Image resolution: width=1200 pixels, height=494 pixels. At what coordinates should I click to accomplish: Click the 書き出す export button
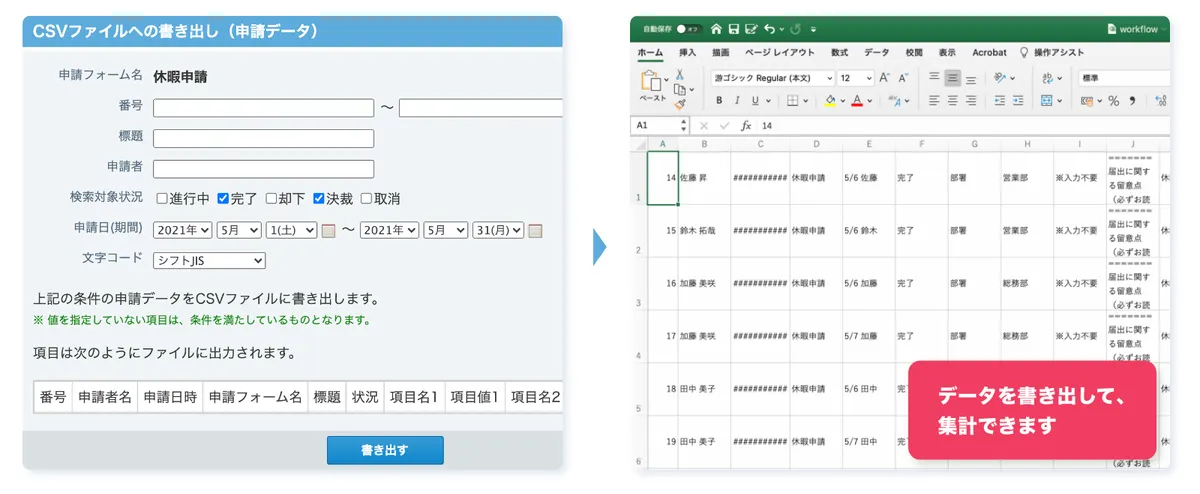point(385,450)
